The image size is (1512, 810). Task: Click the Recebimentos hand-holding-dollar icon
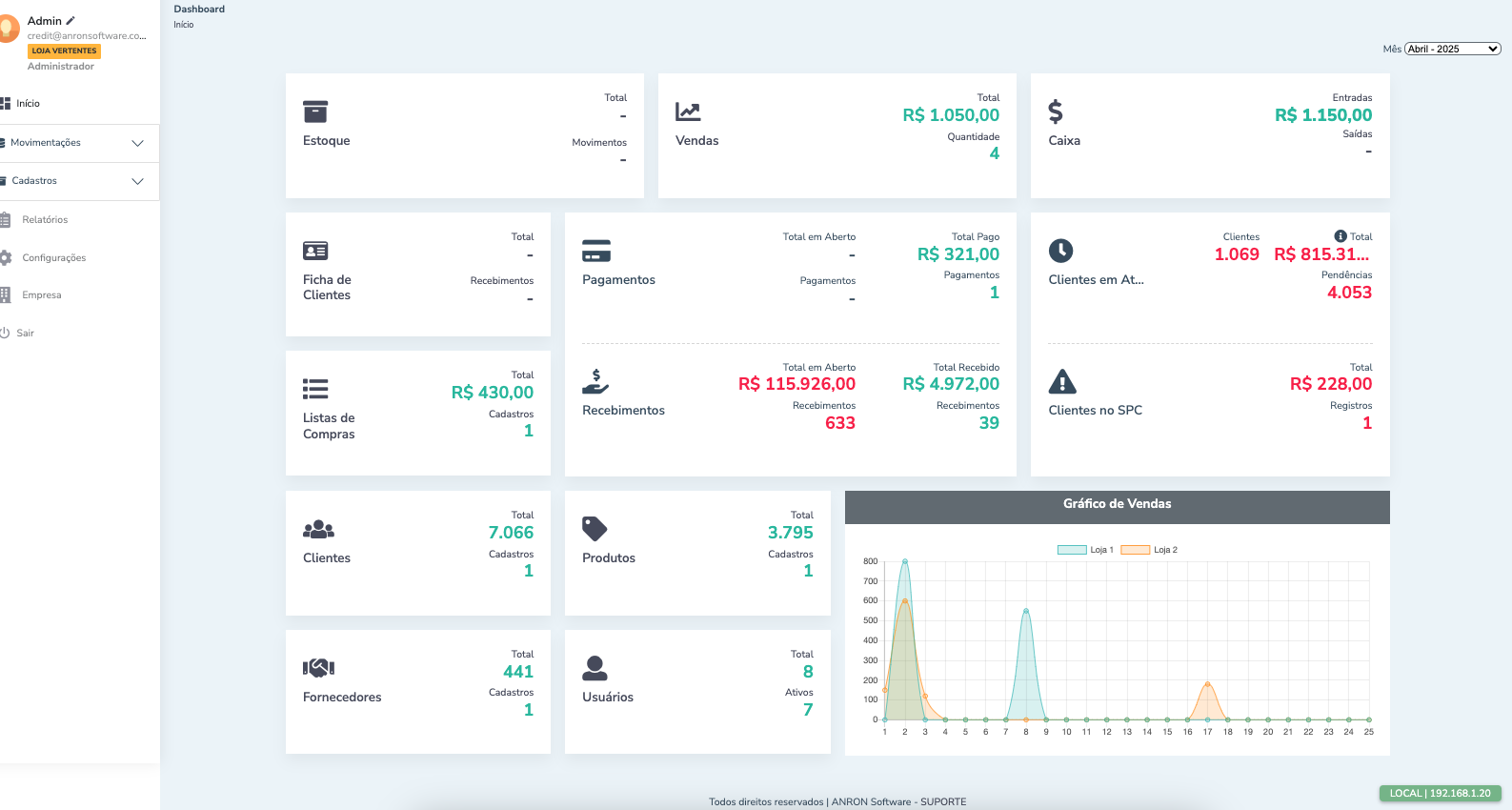595,381
